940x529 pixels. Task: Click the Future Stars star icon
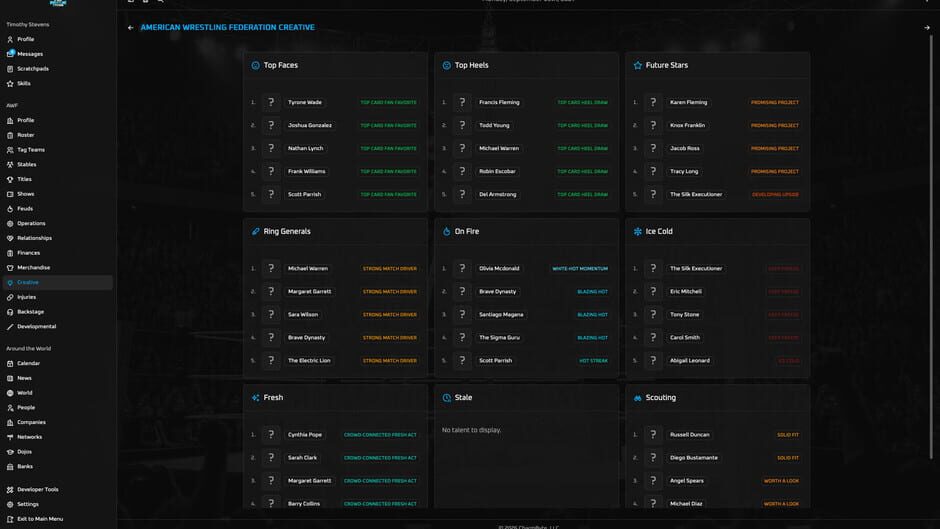(637, 65)
